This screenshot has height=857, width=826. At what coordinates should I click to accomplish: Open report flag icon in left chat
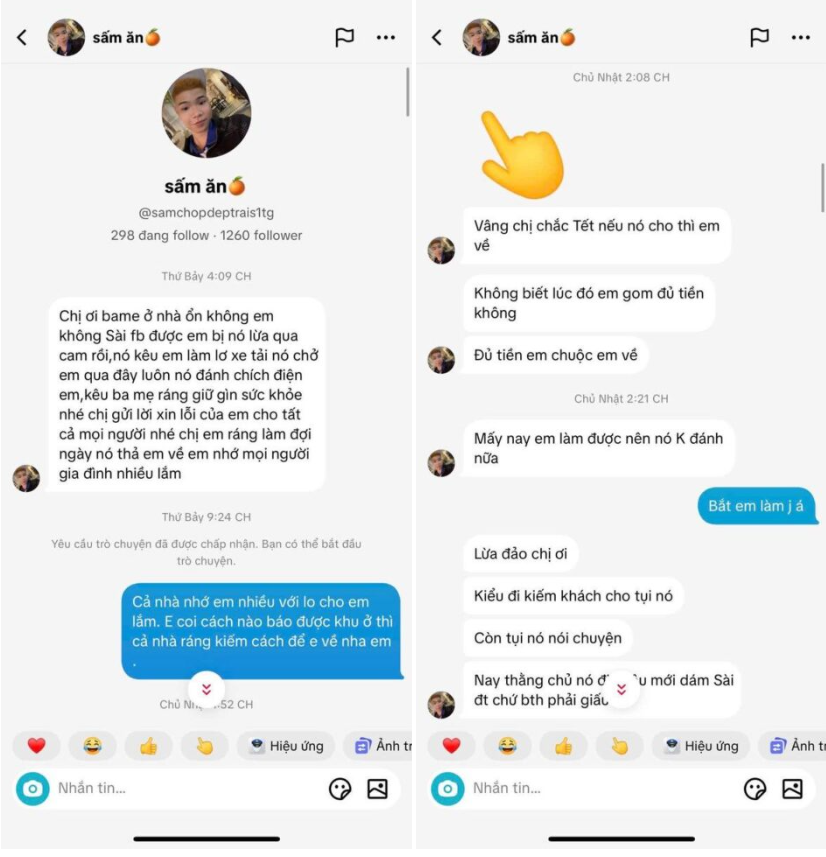(x=344, y=37)
